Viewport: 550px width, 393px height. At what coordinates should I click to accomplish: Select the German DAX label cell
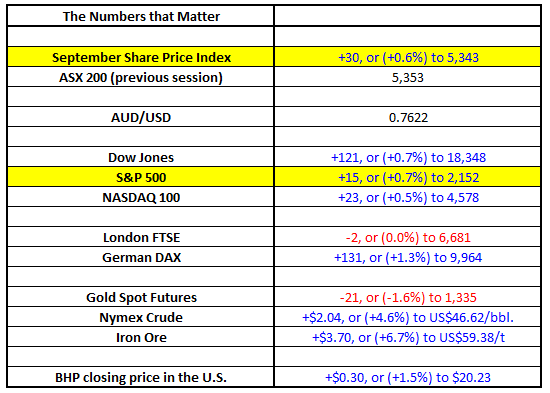click(x=141, y=257)
